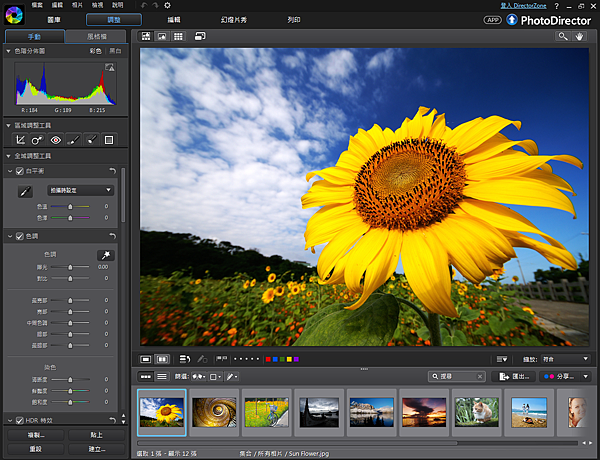
Task: Uncheck the 白平衡 white balance checkbox
Action: (x=20, y=171)
